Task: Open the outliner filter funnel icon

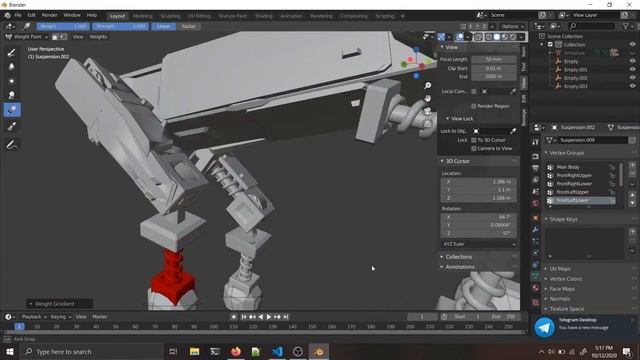Action: click(x=626, y=26)
